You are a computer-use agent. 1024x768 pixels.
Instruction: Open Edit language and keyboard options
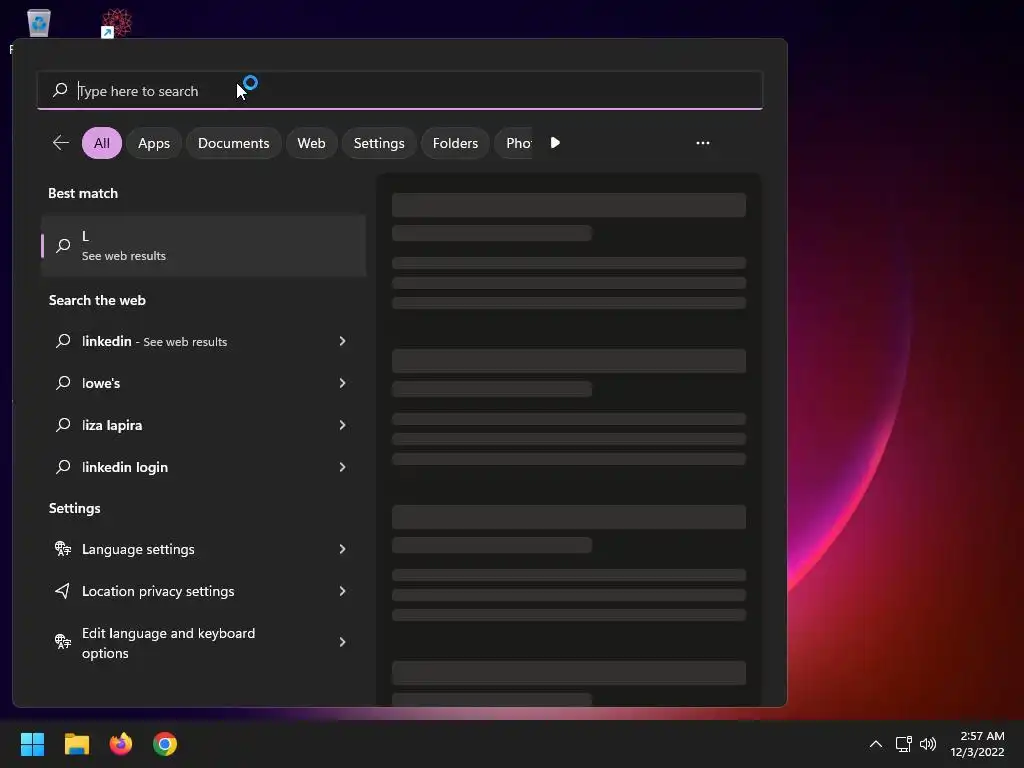pos(203,643)
